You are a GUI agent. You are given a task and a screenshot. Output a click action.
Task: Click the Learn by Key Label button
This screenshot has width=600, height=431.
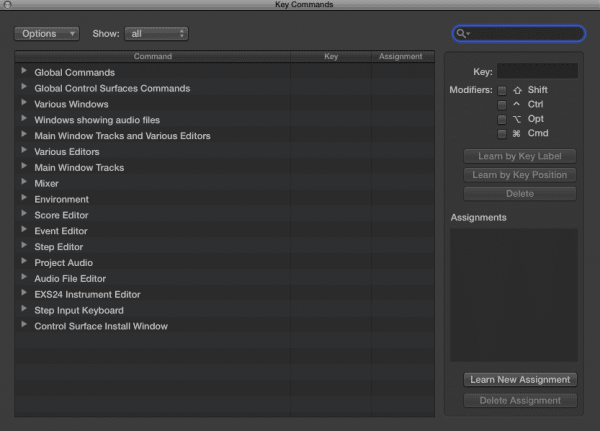click(x=520, y=156)
